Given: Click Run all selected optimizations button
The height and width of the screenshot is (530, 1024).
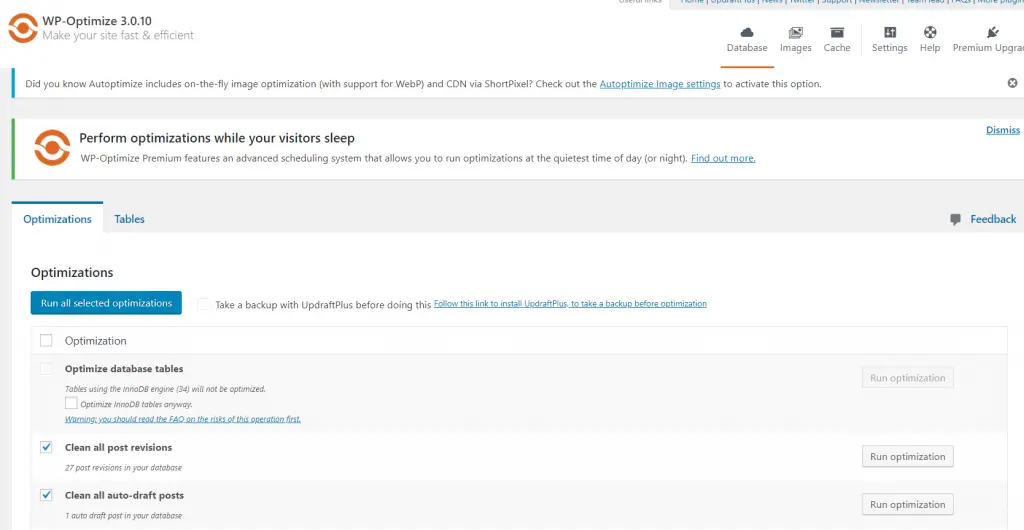Looking at the screenshot, I should (106, 303).
